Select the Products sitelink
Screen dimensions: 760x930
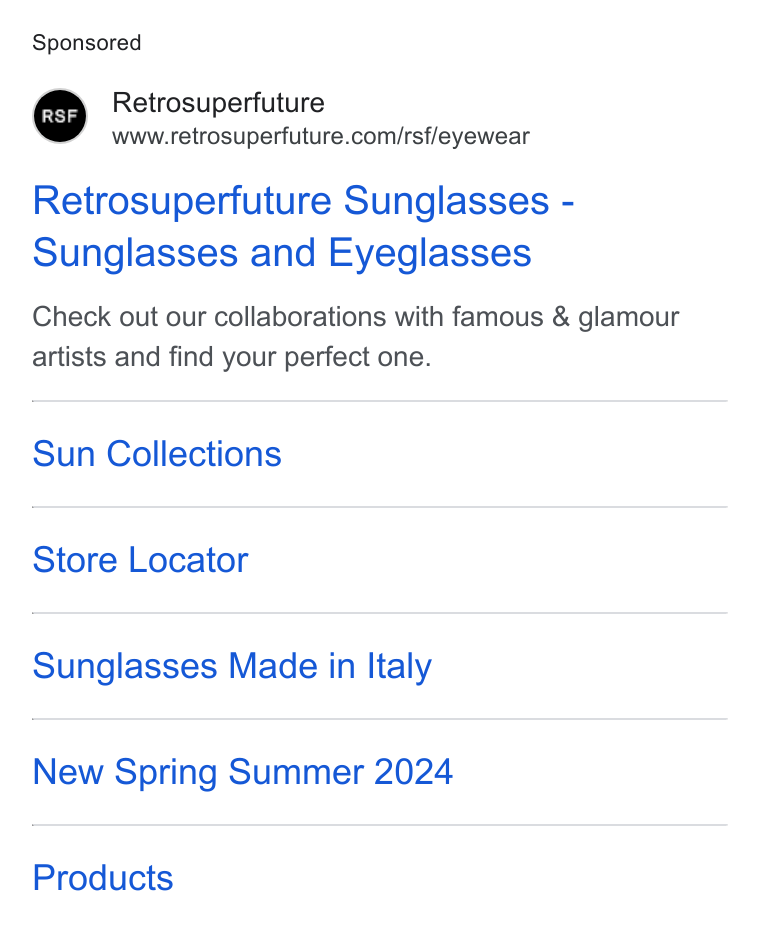point(103,878)
